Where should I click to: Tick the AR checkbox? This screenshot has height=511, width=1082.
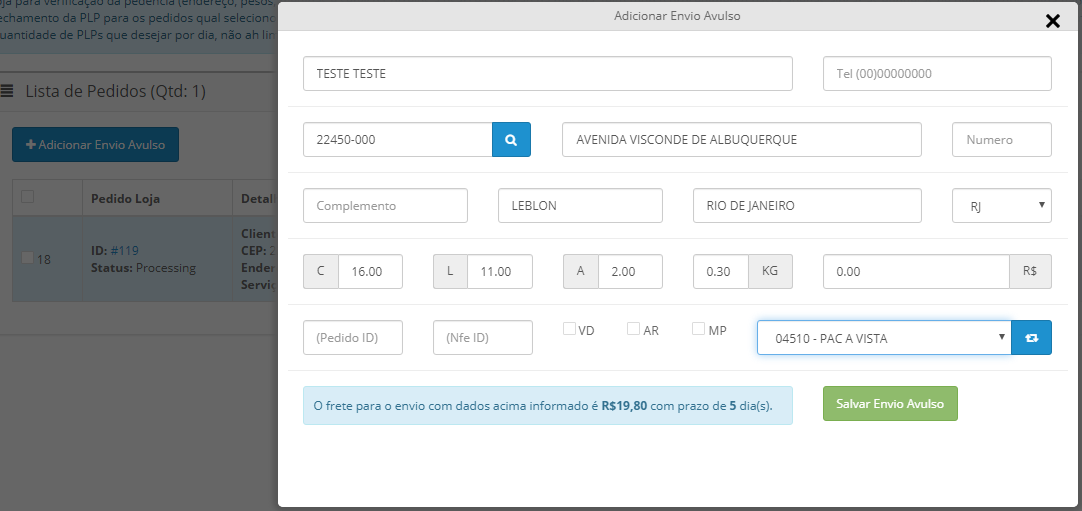633,329
